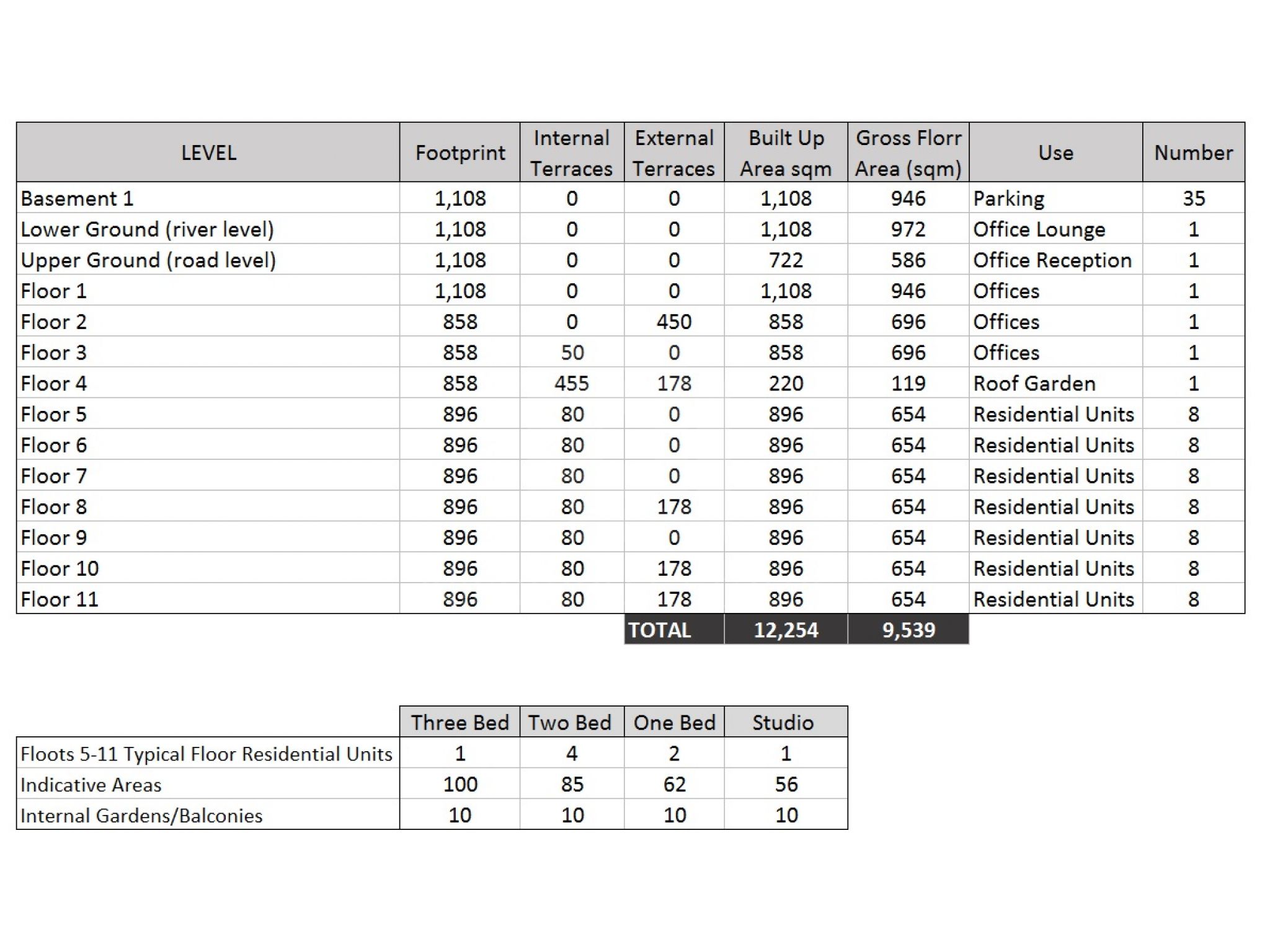Select Floor 1 Offices use cell
This screenshot has height=952, width=1270.
[1056, 291]
